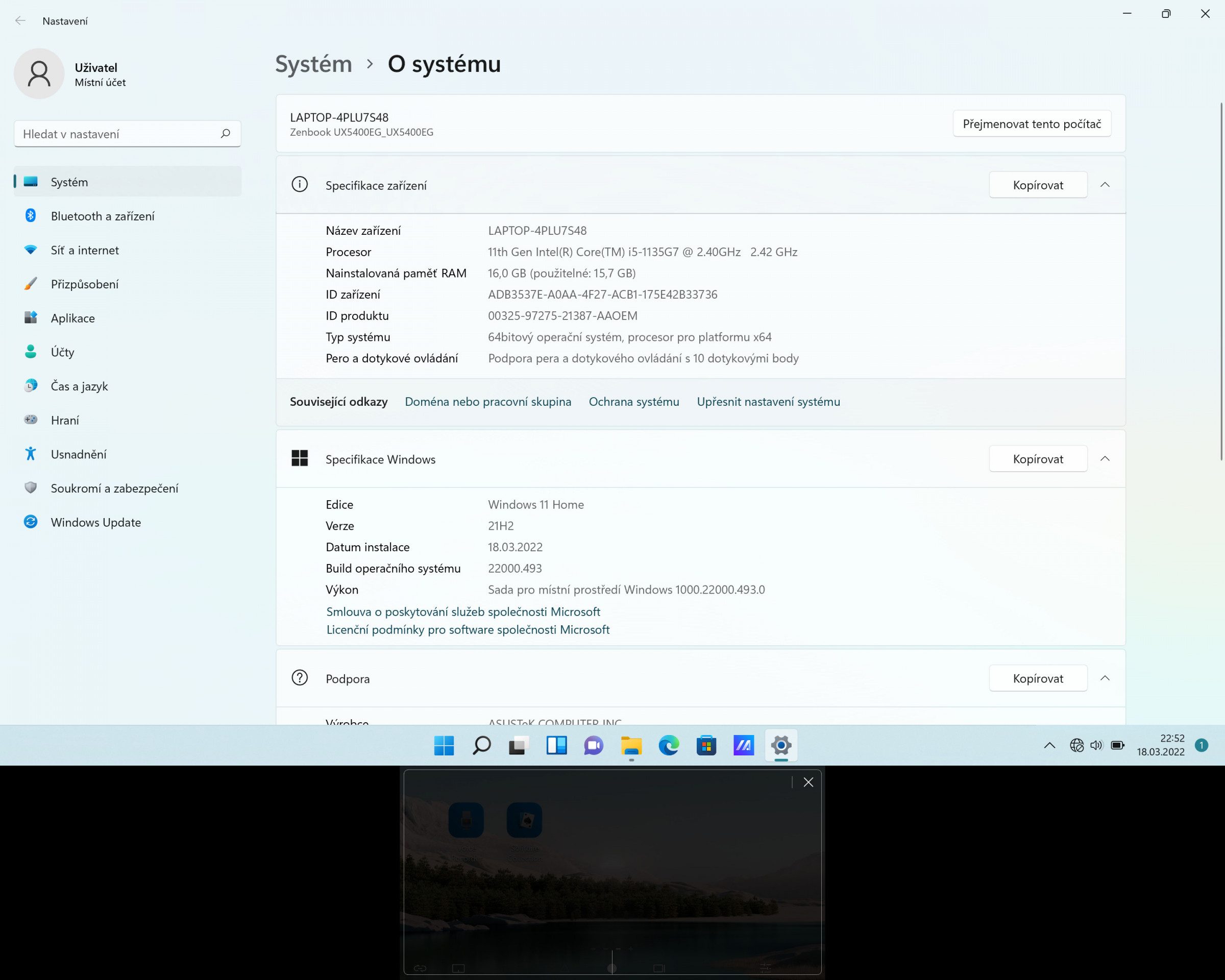This screenshot has width=1225, height=980.
Task: Close the ScreenPad overlay with X
Action: pos(808,782)
